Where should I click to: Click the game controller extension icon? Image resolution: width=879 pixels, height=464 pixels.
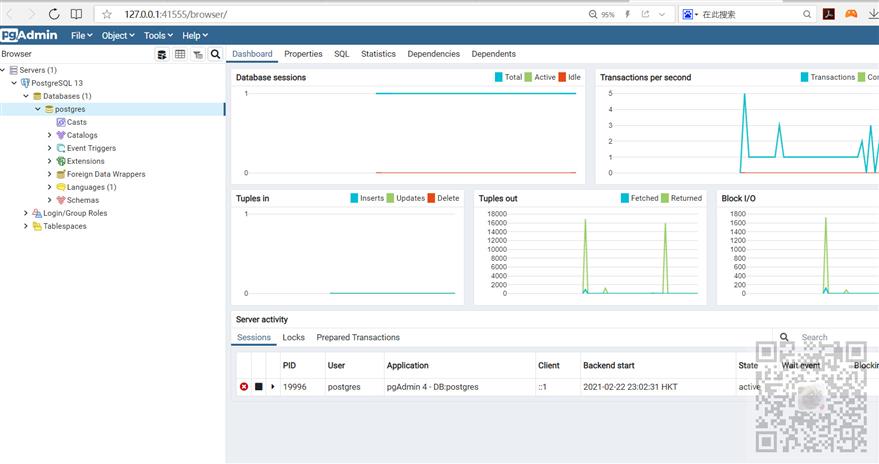point(851,14)
